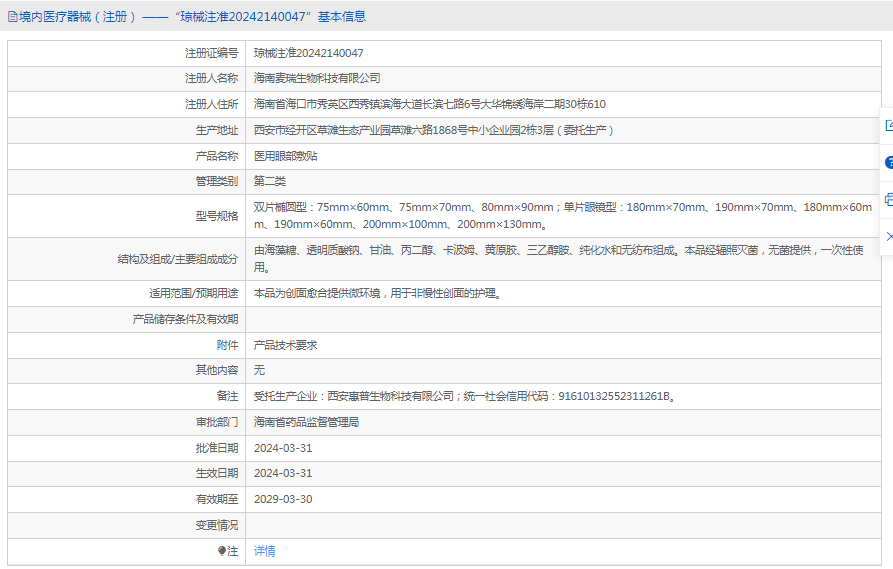
Task: Click the 备注 remarks entrusted manufacturer text
Action: click(465, 396)
